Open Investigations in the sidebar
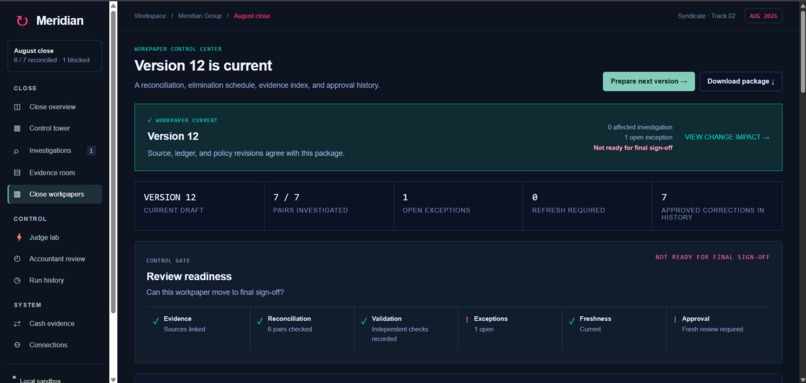This screenshot has width=806, height=383. pos(54,151)
